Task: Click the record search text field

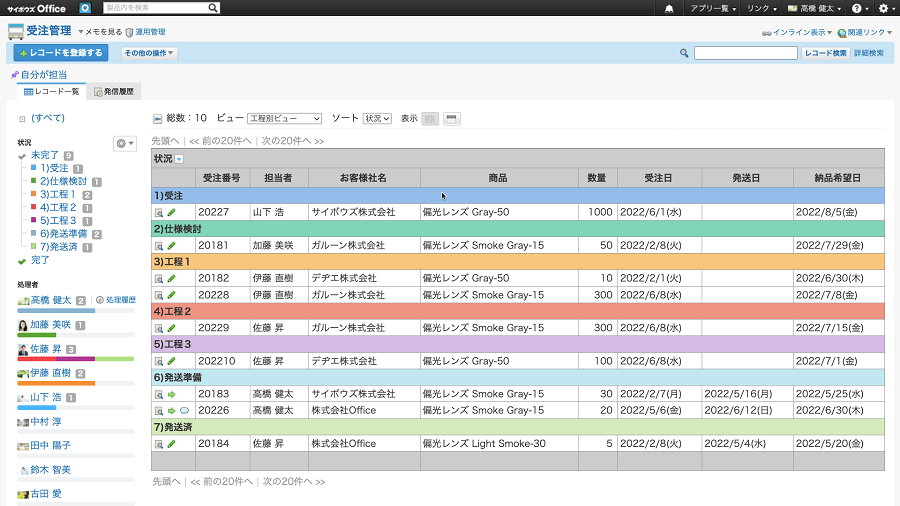Action: click(745, 53)
